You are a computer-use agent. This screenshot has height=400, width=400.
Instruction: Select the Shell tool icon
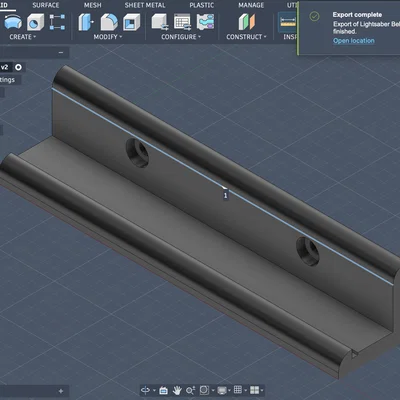[x=132, y=22]
